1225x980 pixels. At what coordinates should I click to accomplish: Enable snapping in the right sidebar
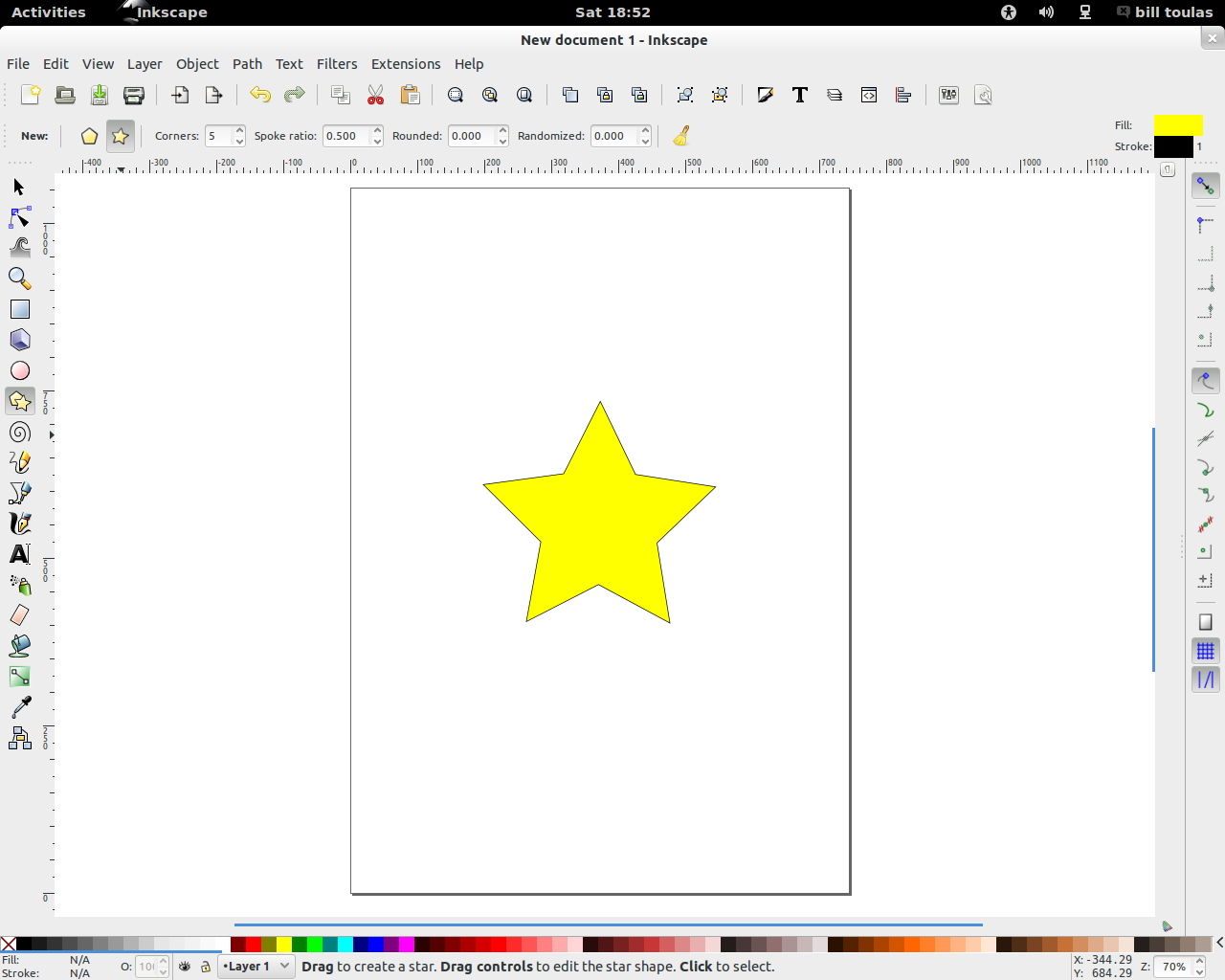click(x=1205, y=185)
